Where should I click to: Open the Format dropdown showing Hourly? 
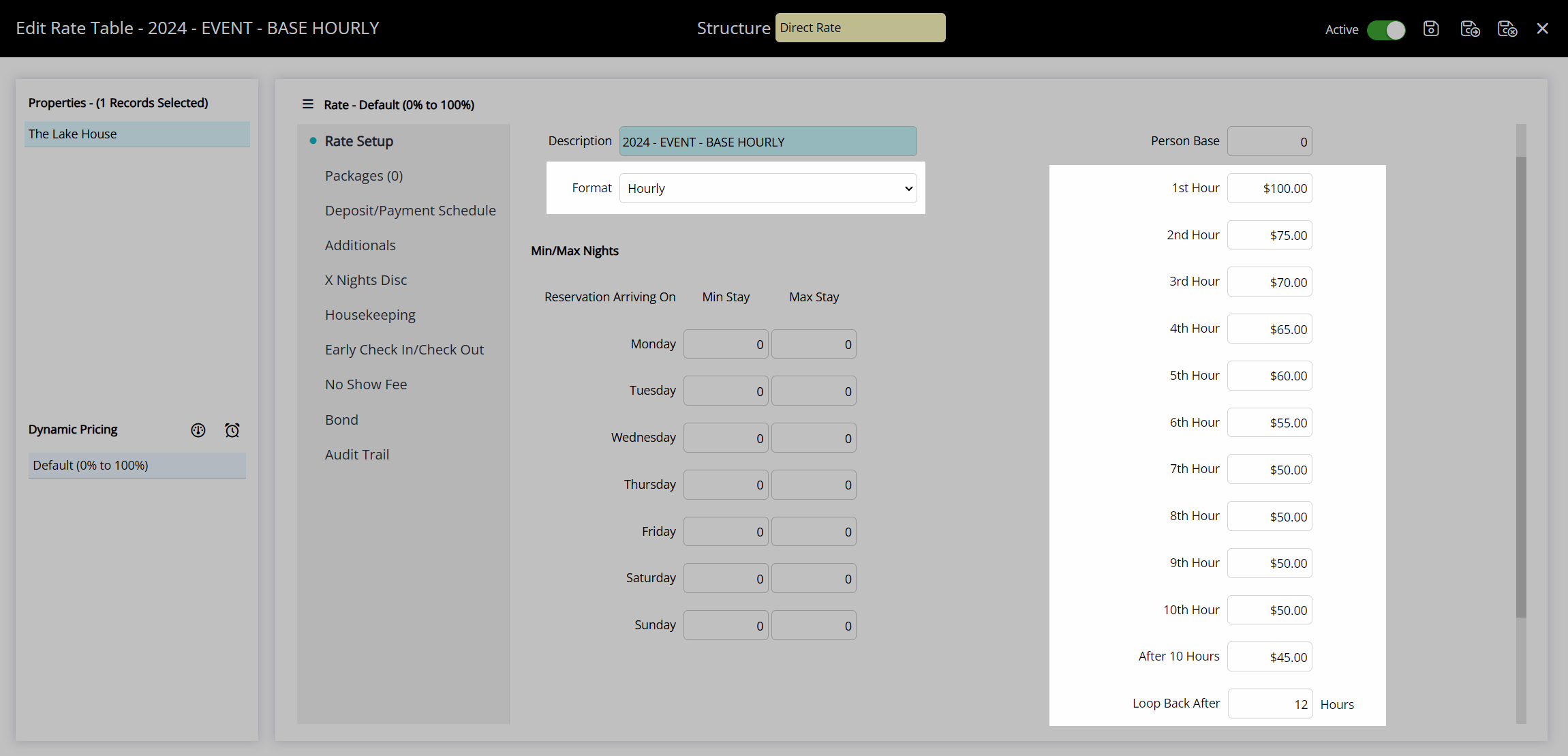768,188
